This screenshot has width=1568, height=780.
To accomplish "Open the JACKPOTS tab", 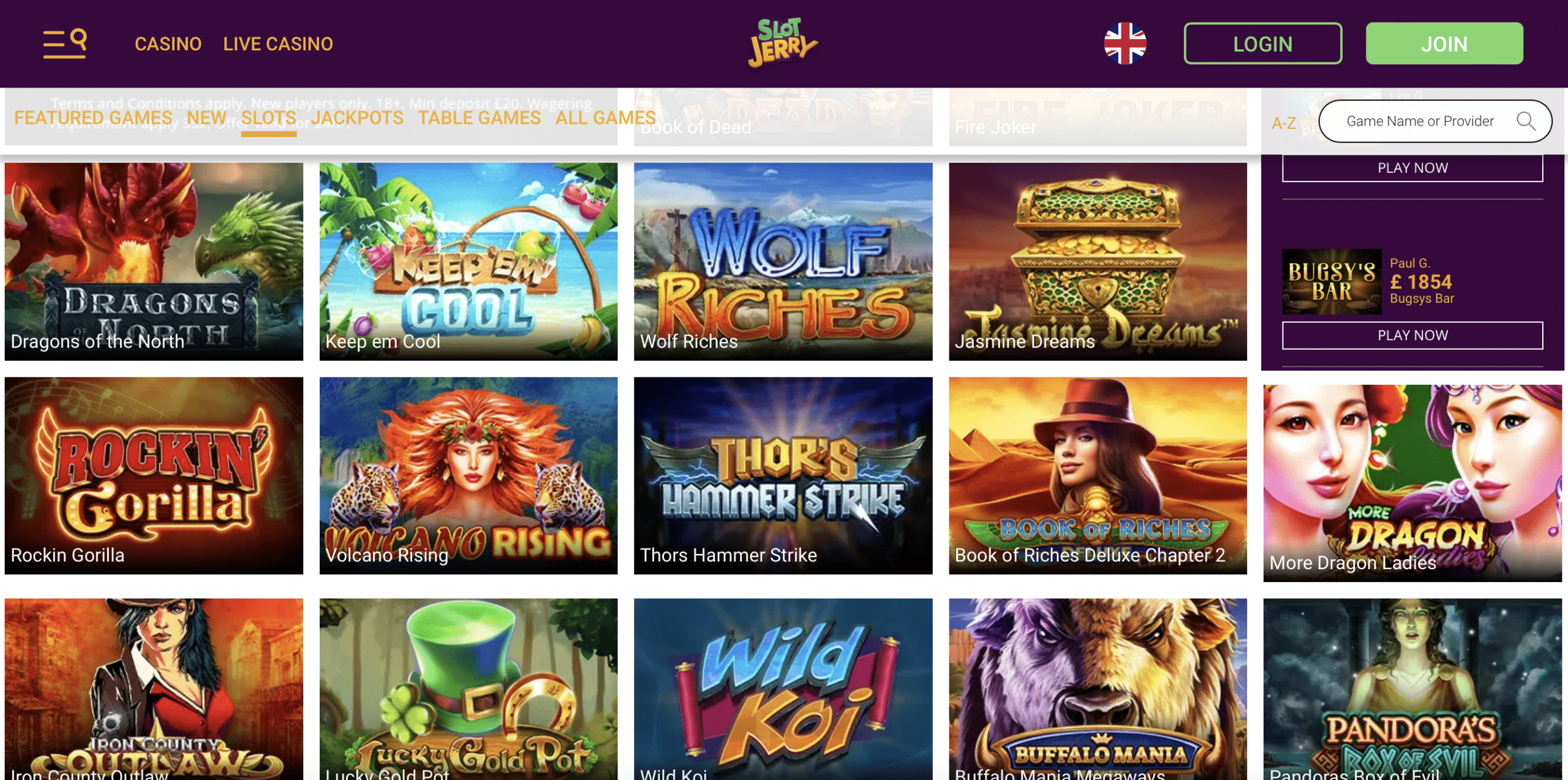I will [358, 118].
